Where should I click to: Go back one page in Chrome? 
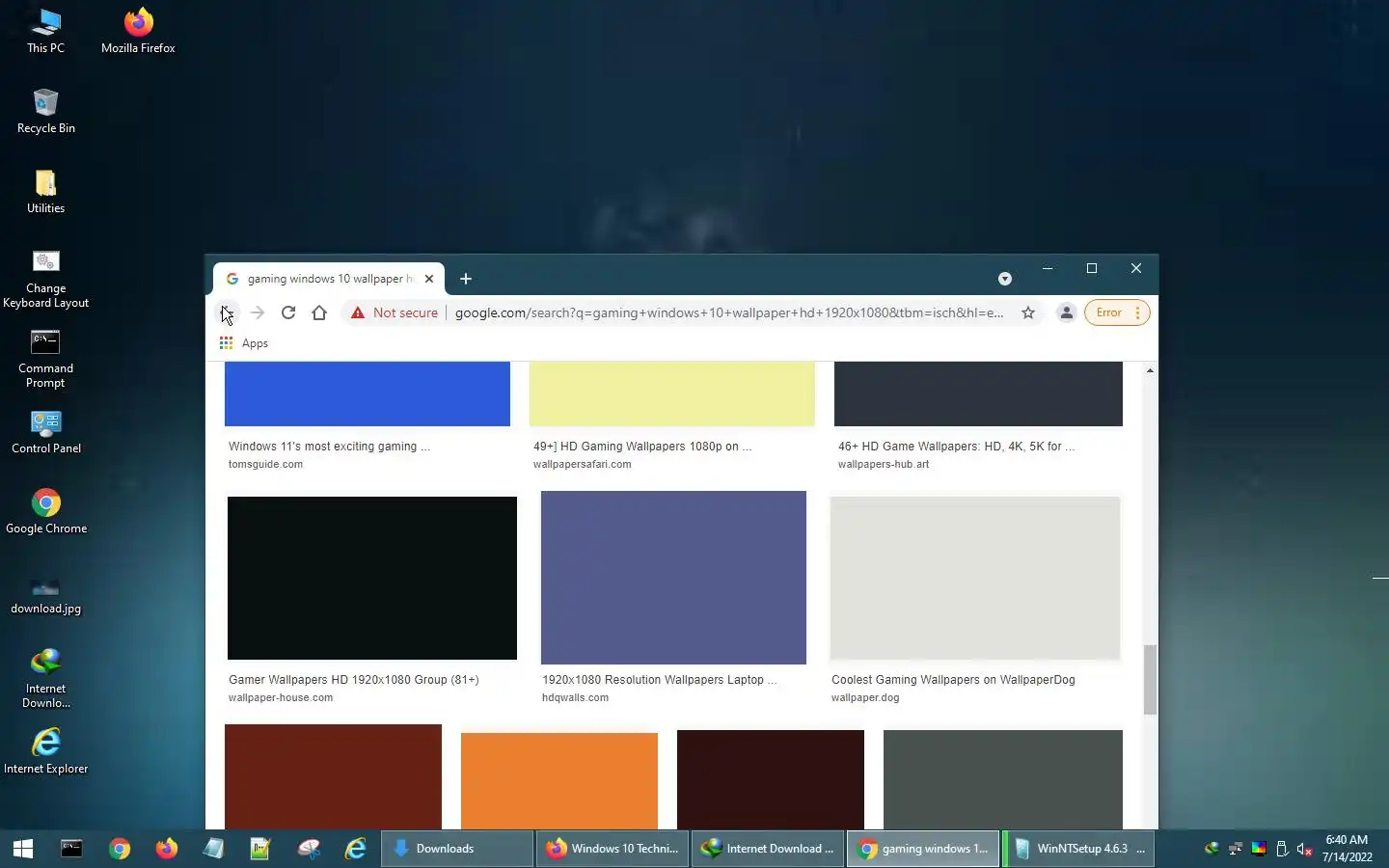coord(226,312)
